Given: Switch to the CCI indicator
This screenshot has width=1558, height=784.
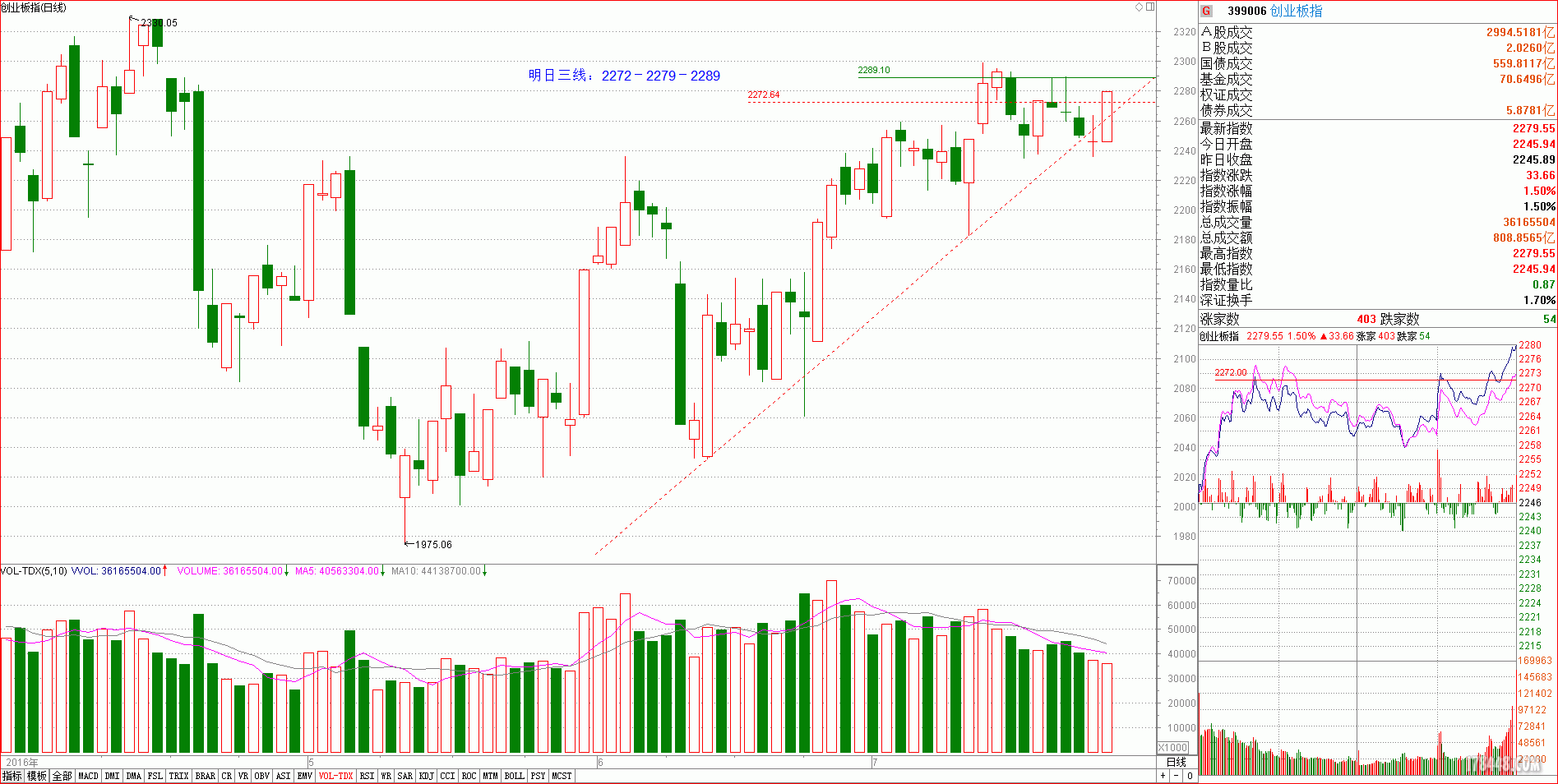Looking at the screenshot, I should pos(447,776).
